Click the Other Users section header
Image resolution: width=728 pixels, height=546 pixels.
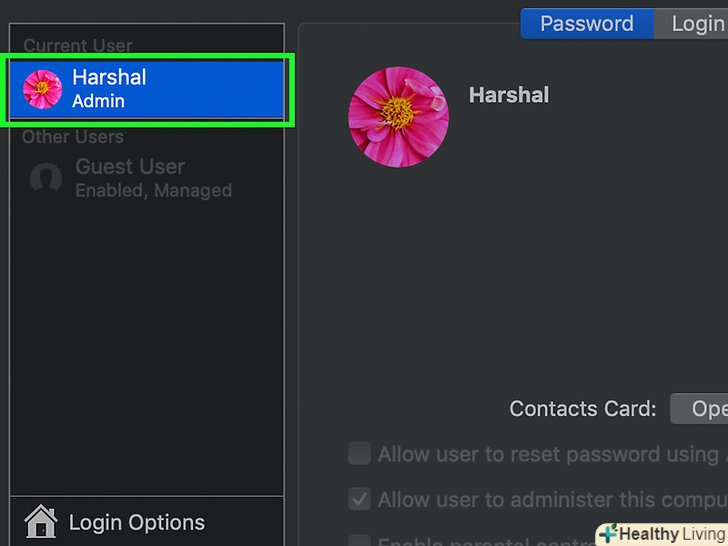click(x=73, y=137)
